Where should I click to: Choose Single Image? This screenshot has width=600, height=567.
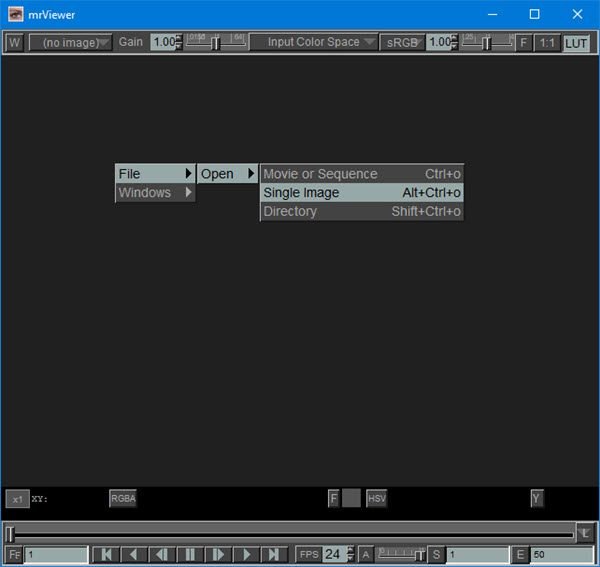coord(362,192)
